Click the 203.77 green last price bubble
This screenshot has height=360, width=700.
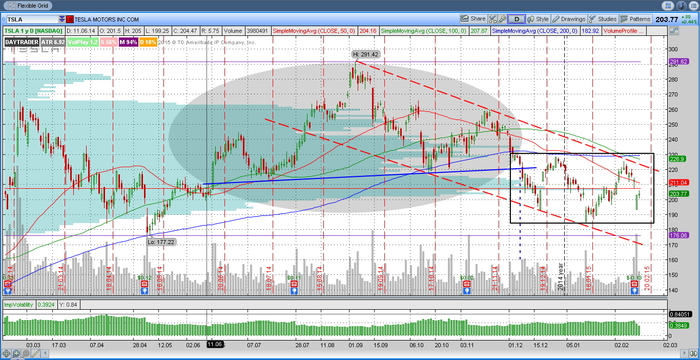coord(678,193)
